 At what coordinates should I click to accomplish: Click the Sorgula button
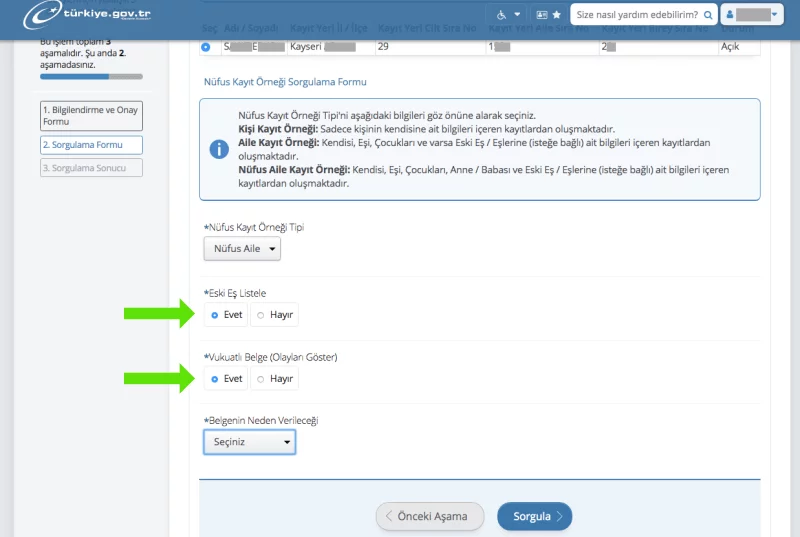tap(535, 516)
